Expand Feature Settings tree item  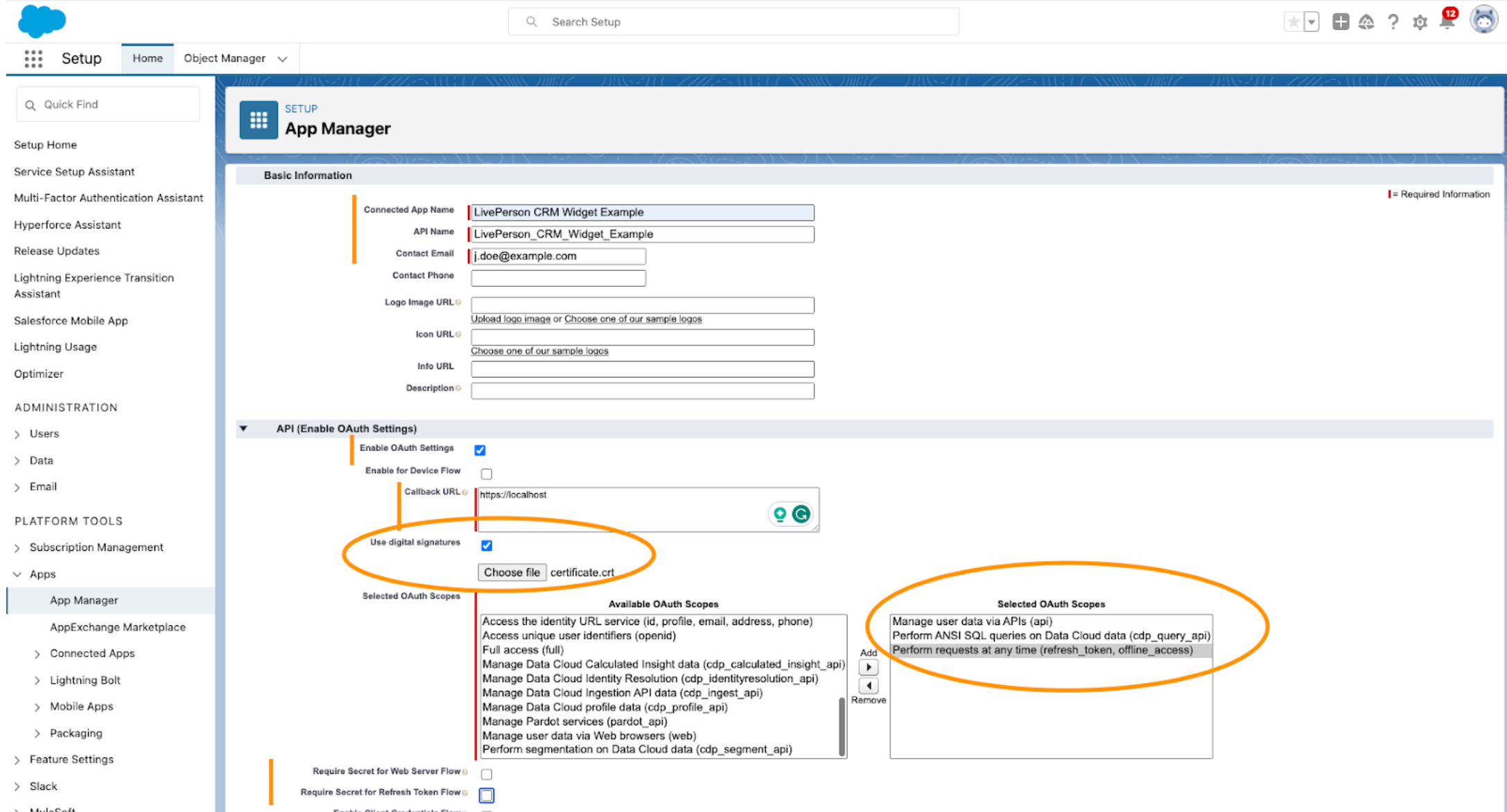pyautogui.click(x=18, y=760)
